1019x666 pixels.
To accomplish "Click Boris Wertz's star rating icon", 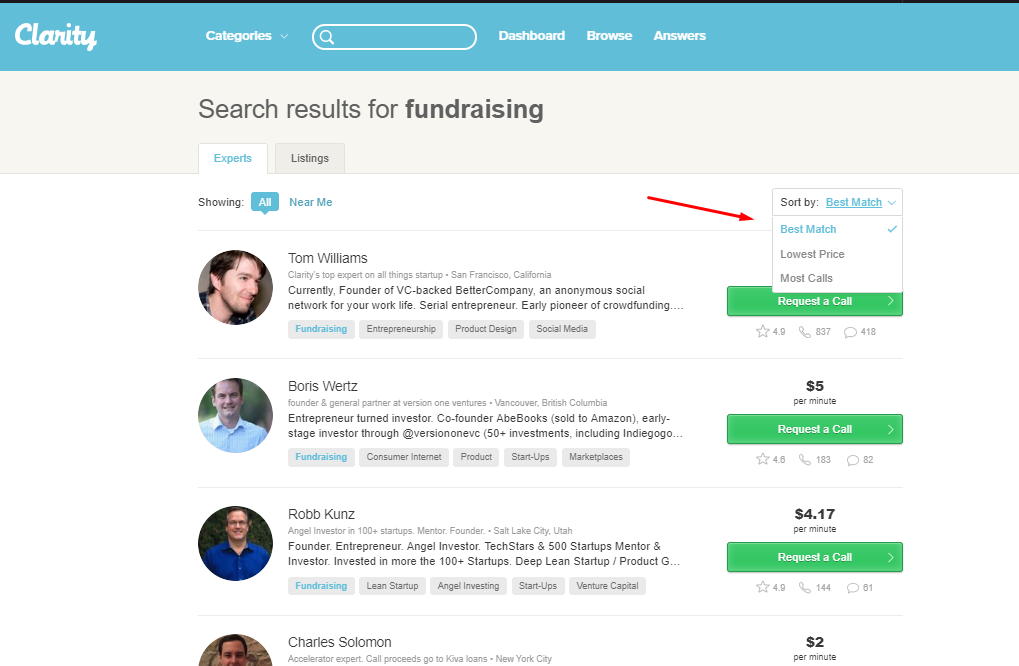I will pyautogui.click(x=762, y=459).
